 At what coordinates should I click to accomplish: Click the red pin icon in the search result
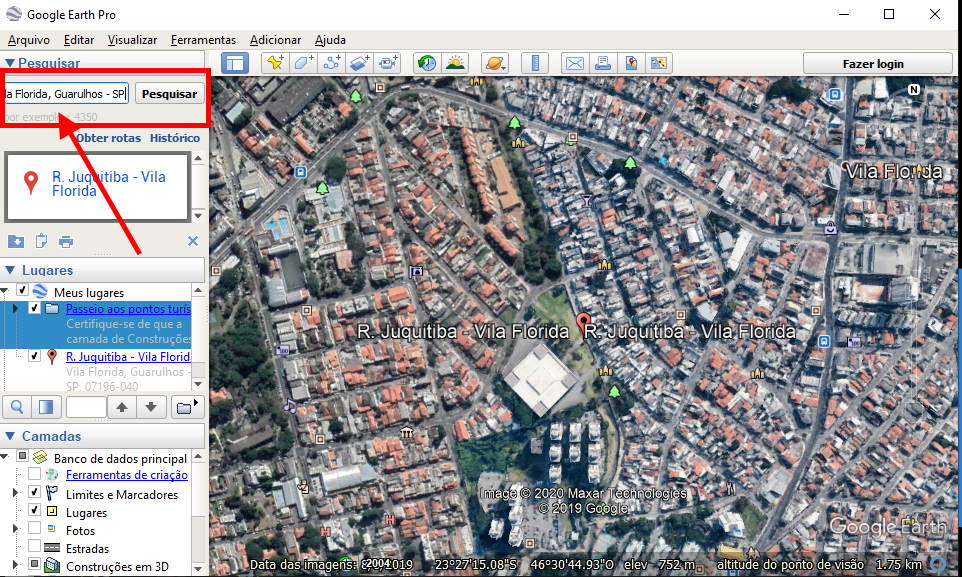(x=31, y=183)
